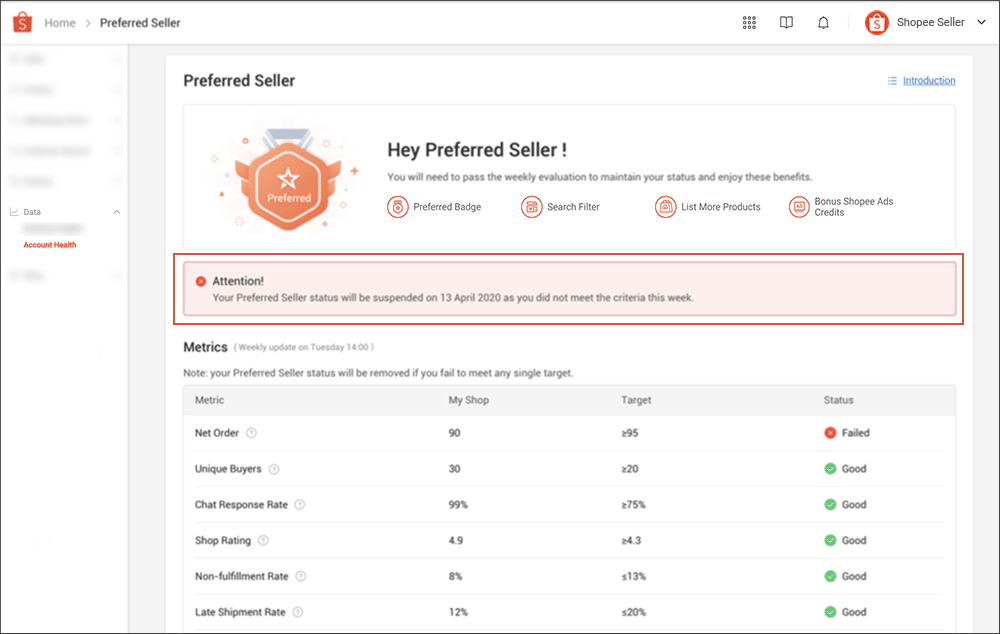Click the red Failed status icon for Net Order
This screenshot has width=1000, height=634.
(x=831, y=432)
